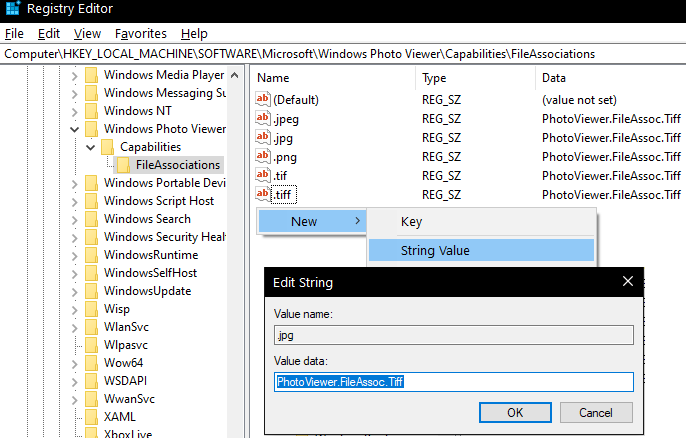Collapse the Windows Photo Viewer key
Image resolution: width=686 pixels, height=438 pixels.
pos(74,129)
